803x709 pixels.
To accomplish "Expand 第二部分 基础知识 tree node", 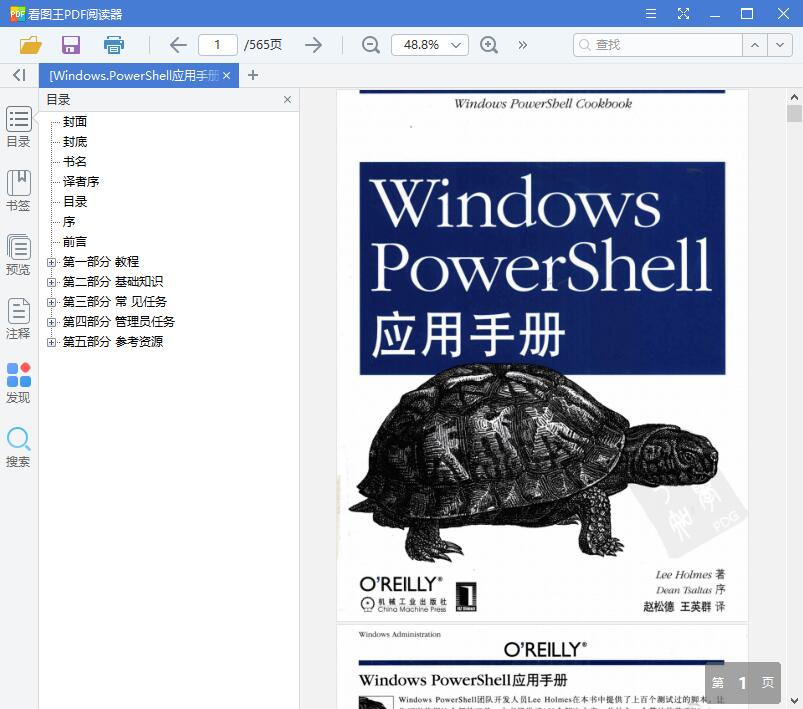I will 51,282.
